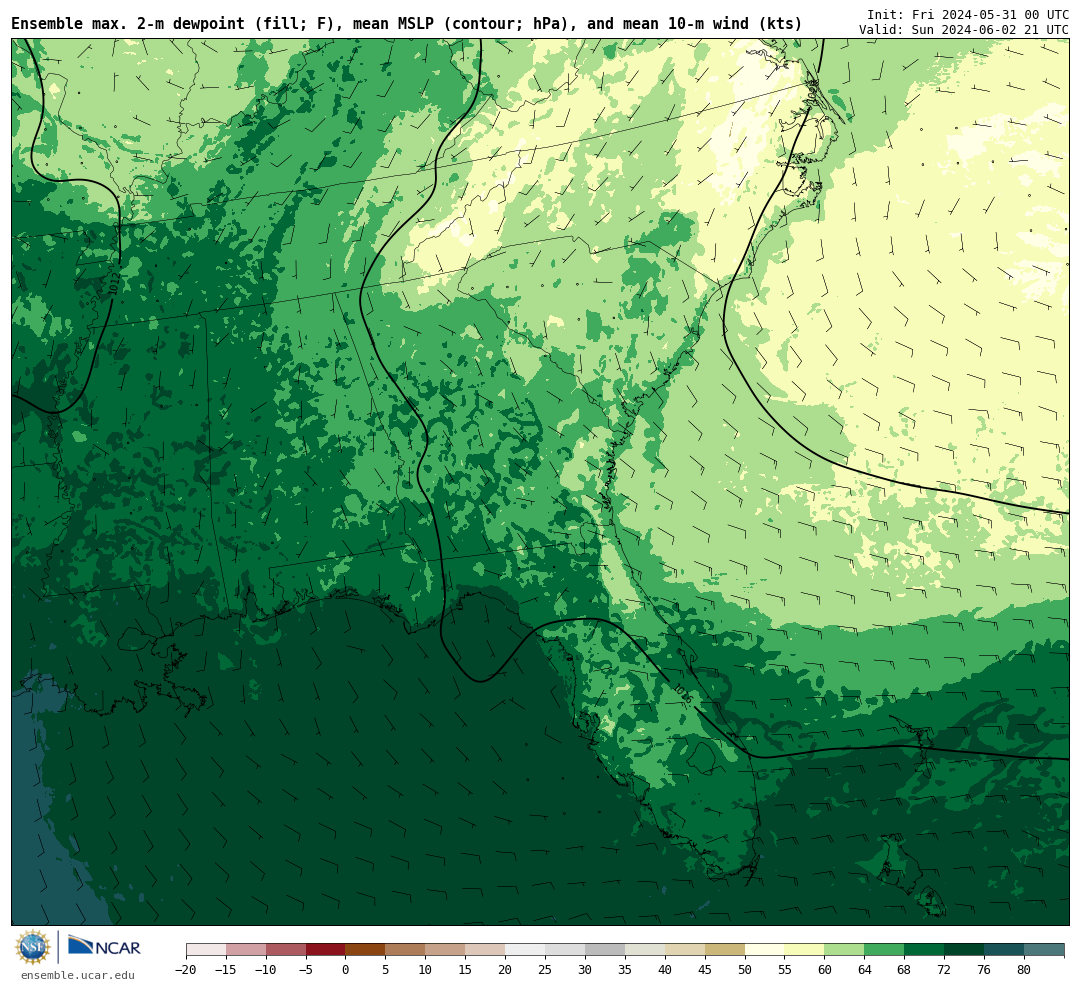Pick the dark red swatch between -5 and 0
Image resolution: width=1080 pixels, height=988 pixels.
point(326,950)
